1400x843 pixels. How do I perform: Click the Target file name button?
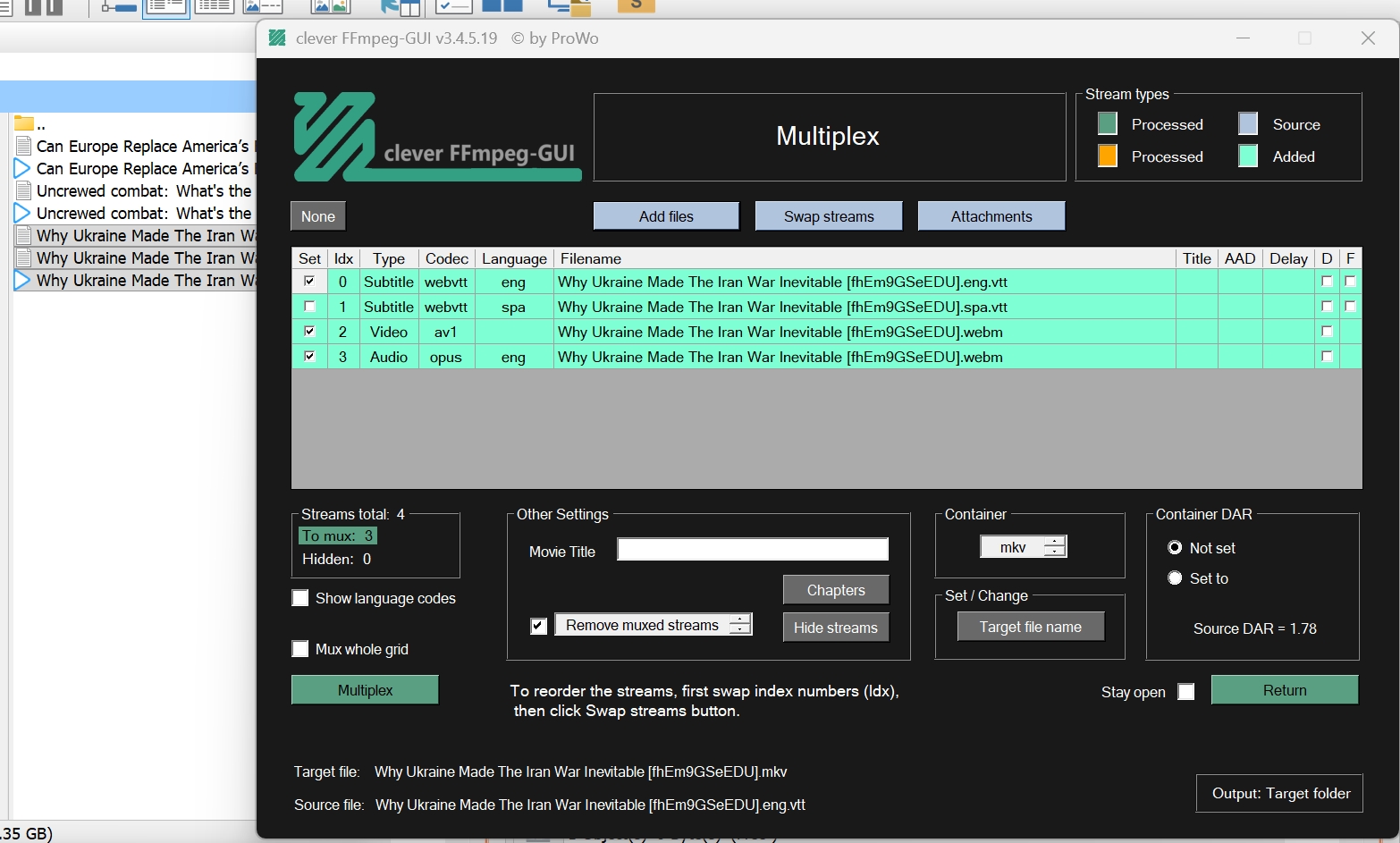[1030, 627]
